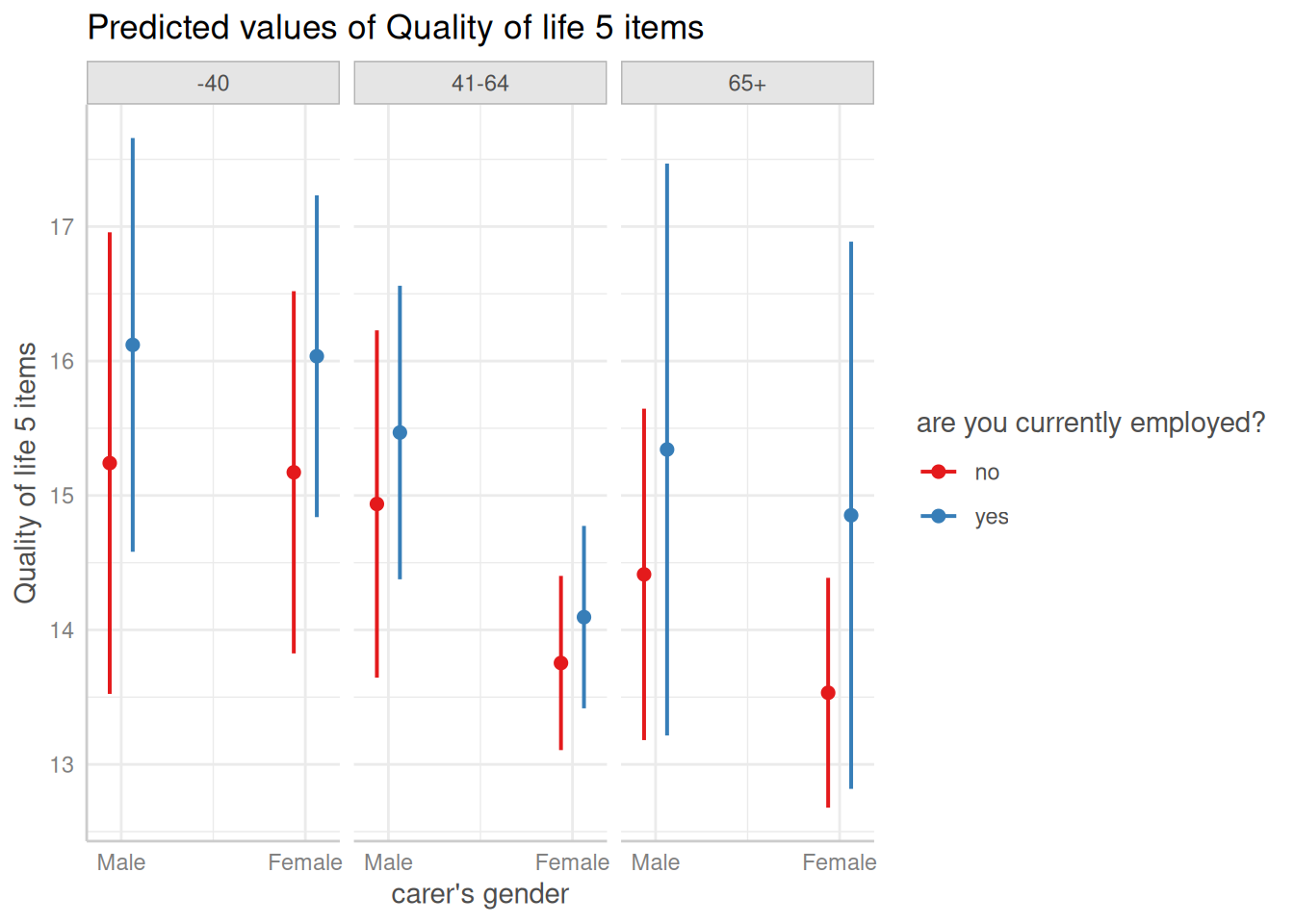Click the blue Female point in the 65+ panel
This screenshot has height=924, width=1294.
851,516
